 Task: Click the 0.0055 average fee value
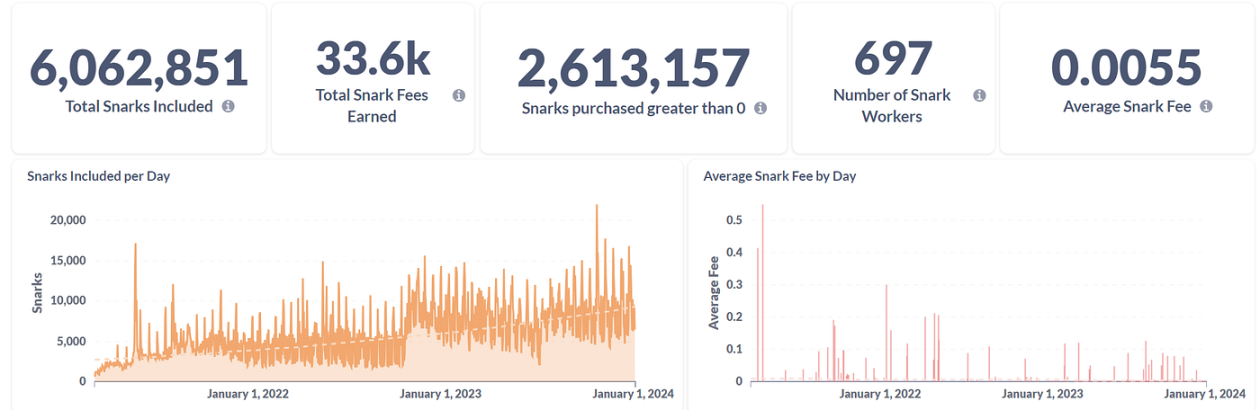(x=1126, y=68)
